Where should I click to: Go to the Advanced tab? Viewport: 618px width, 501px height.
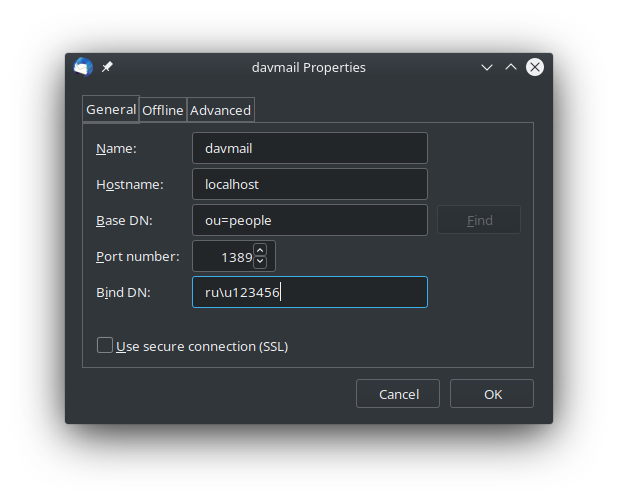[220, 110]
